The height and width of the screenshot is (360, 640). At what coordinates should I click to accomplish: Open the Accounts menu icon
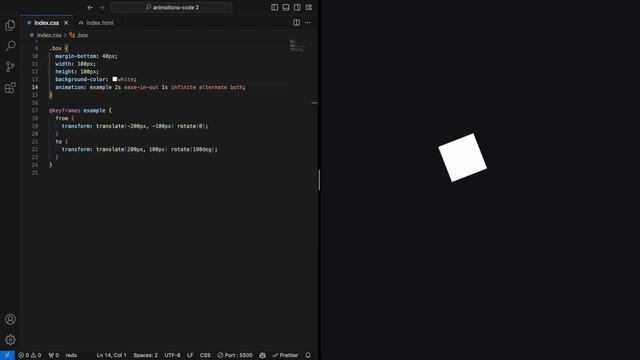(10, 319)
